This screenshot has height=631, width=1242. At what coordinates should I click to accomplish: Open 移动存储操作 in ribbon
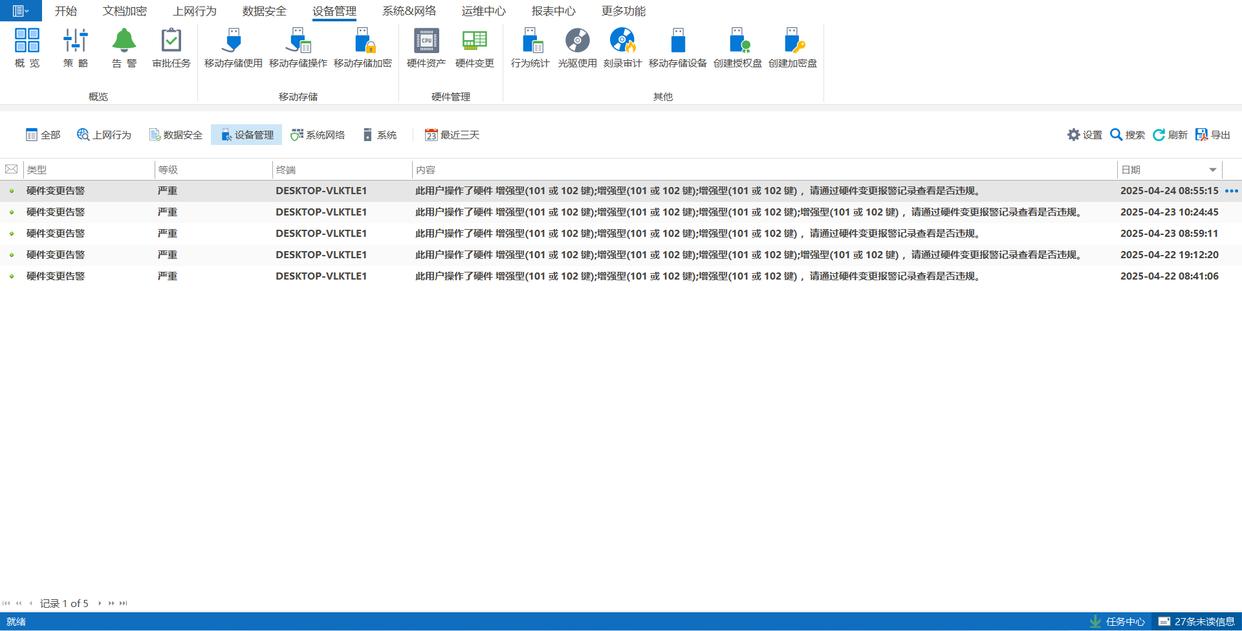[x=298, y=48]
